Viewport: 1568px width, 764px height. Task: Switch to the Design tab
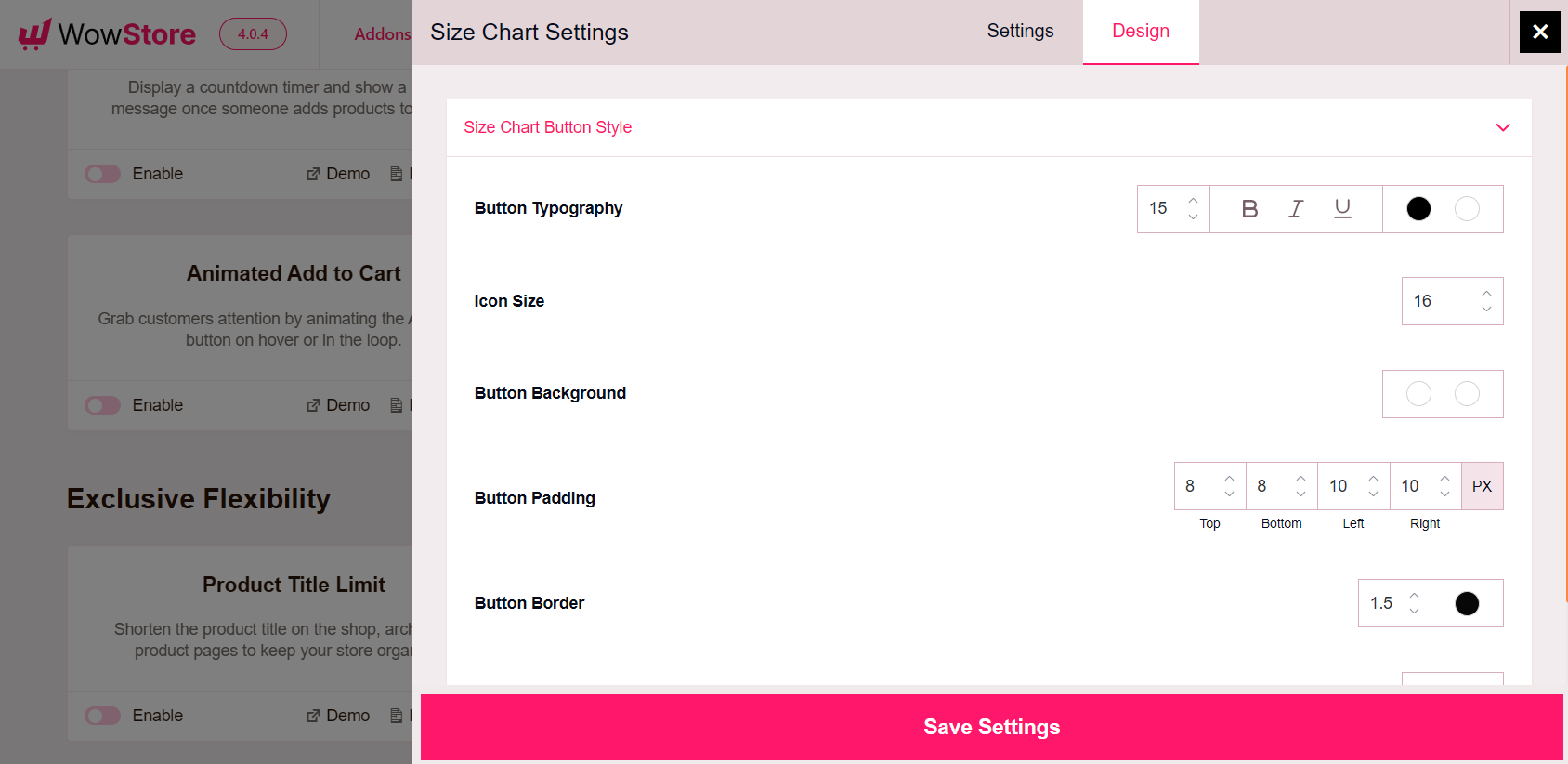1141,32
